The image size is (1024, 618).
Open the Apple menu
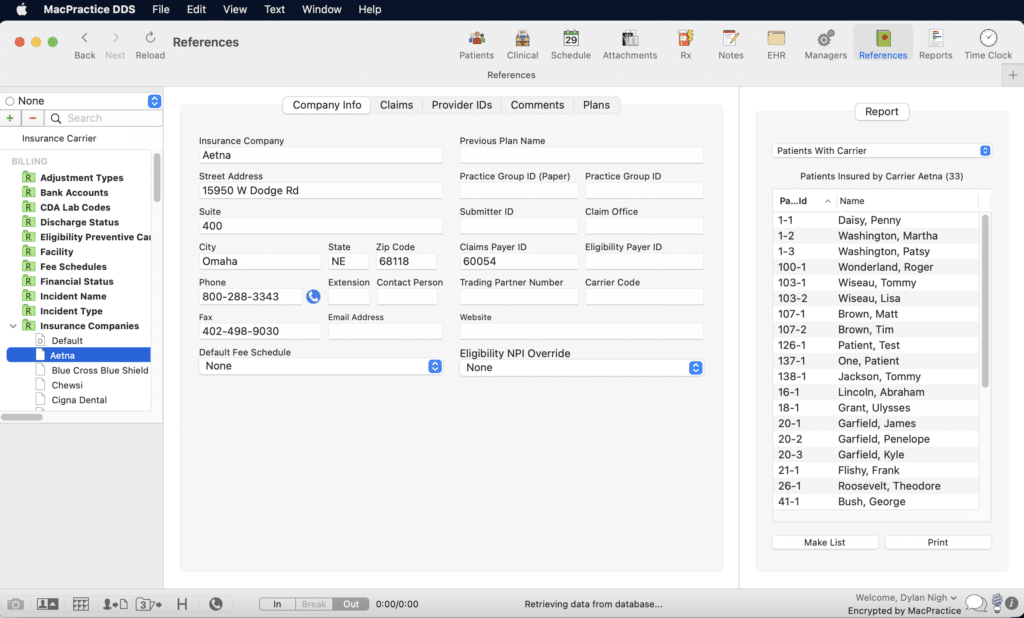point(21,9)
